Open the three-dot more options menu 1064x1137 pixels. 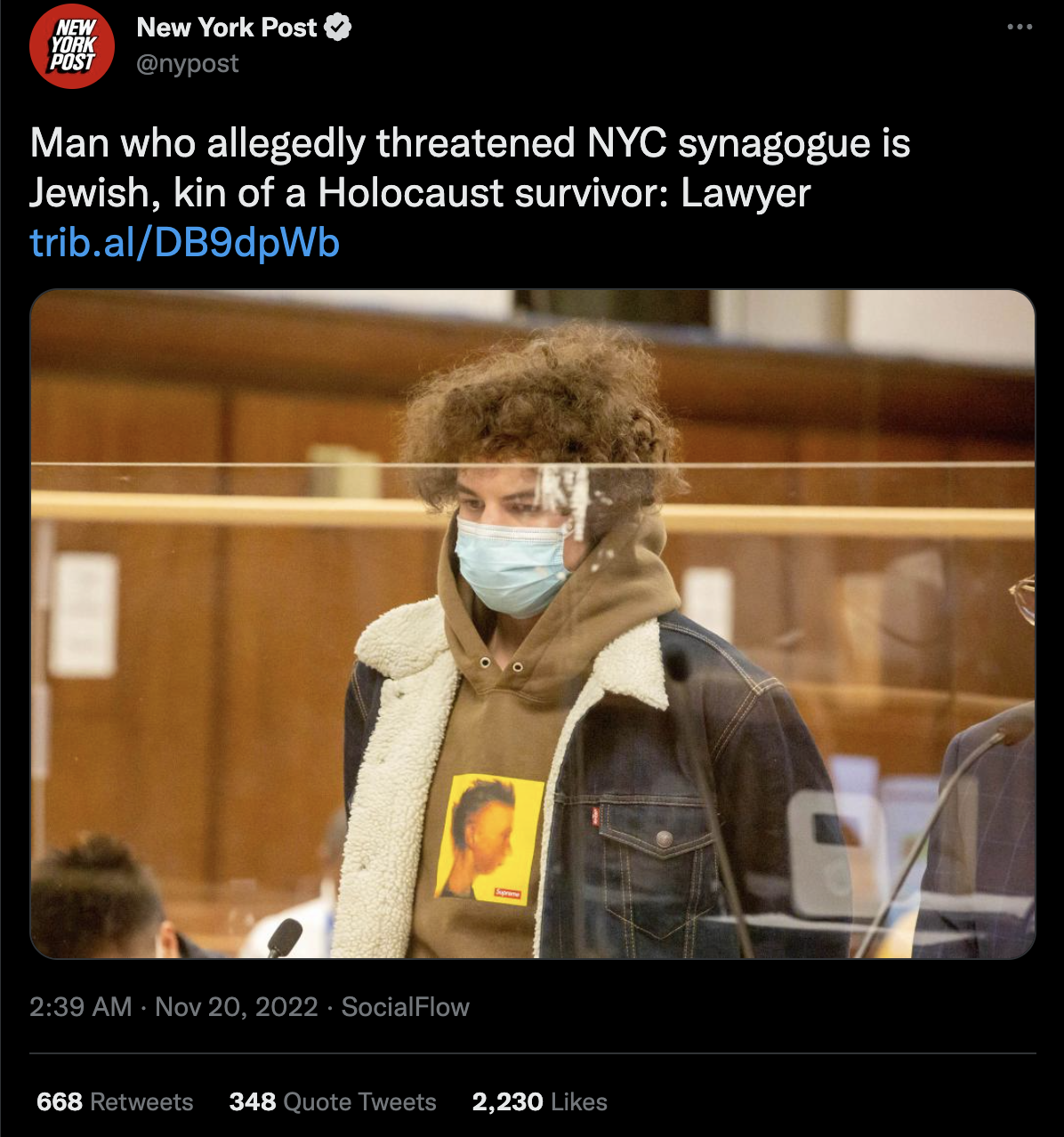click(x=1020, y=28)
